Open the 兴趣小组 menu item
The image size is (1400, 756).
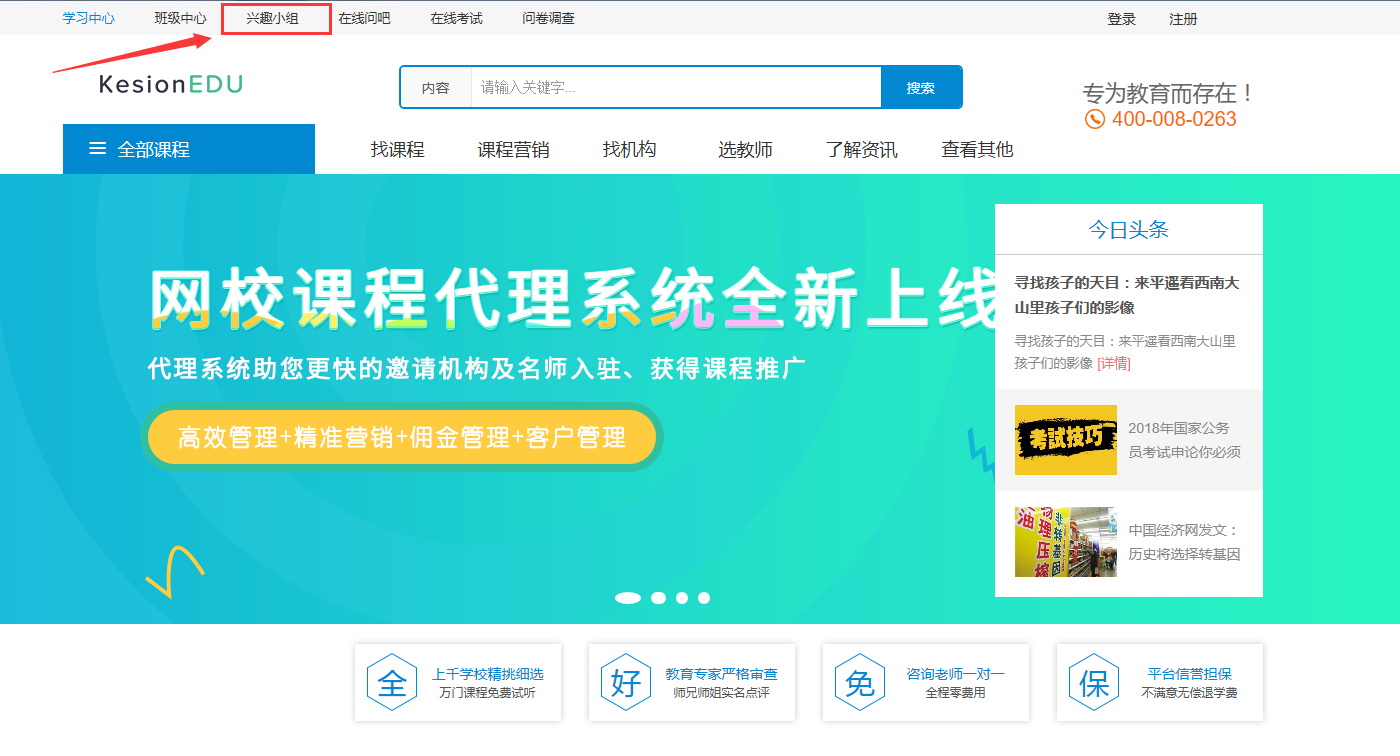pyautogui.click(x=275, y=17)
